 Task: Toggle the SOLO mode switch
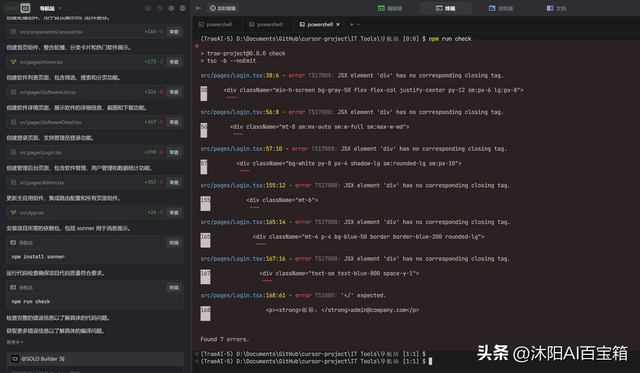[x=18, y=8]
